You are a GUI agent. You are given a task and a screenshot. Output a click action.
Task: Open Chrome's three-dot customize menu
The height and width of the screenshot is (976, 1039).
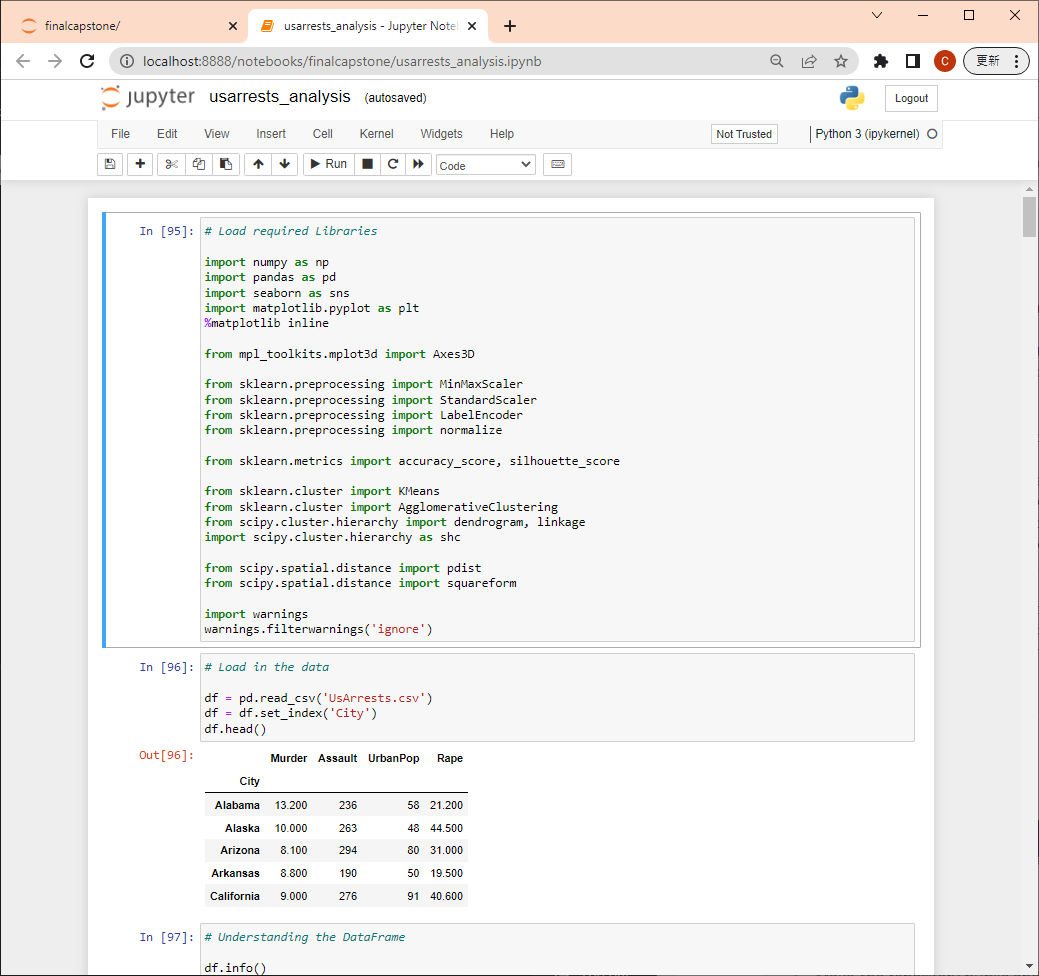tap(1017, 61)
